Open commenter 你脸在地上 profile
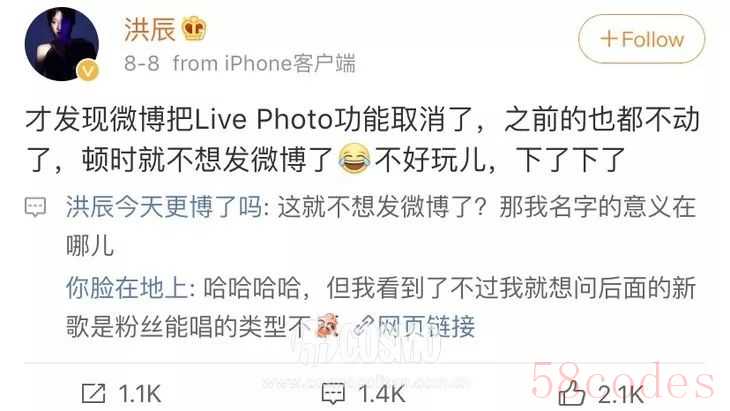 [127, 287]
